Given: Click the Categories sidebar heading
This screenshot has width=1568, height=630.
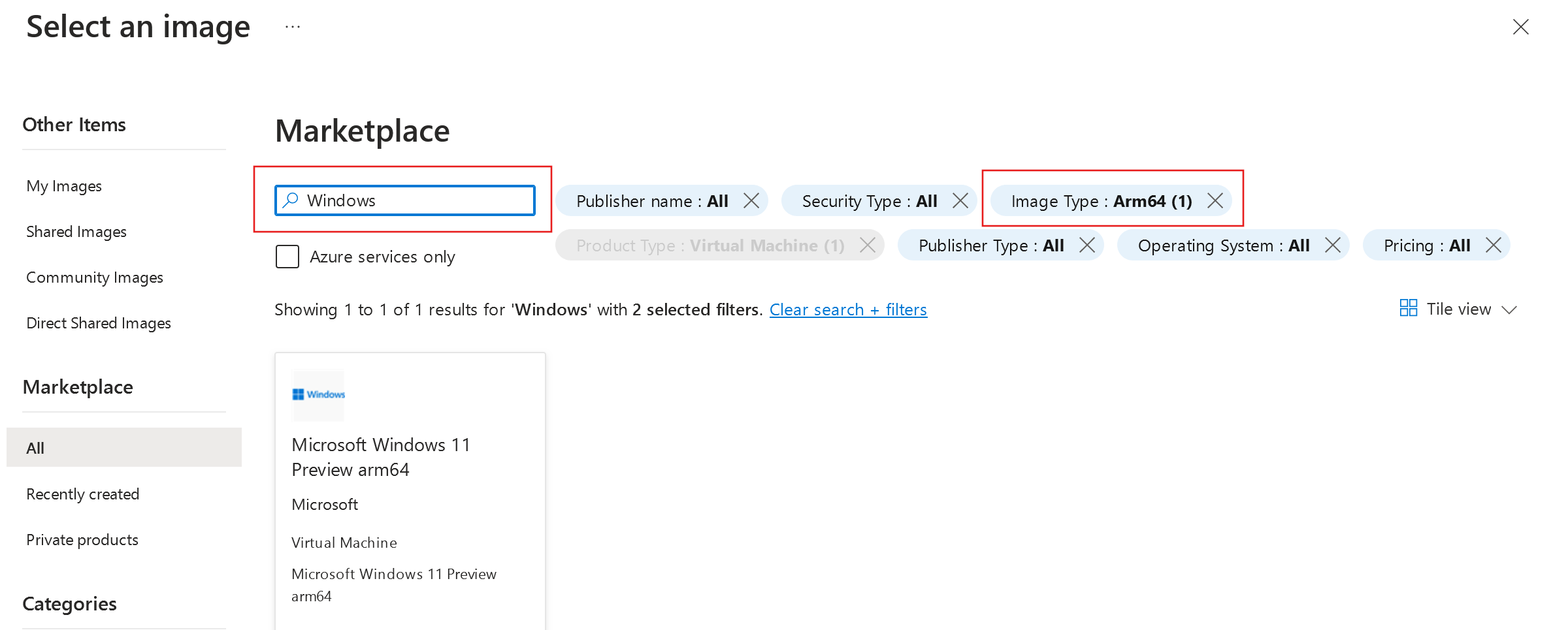Looking at the screenshot, I should tap(70, 604).
